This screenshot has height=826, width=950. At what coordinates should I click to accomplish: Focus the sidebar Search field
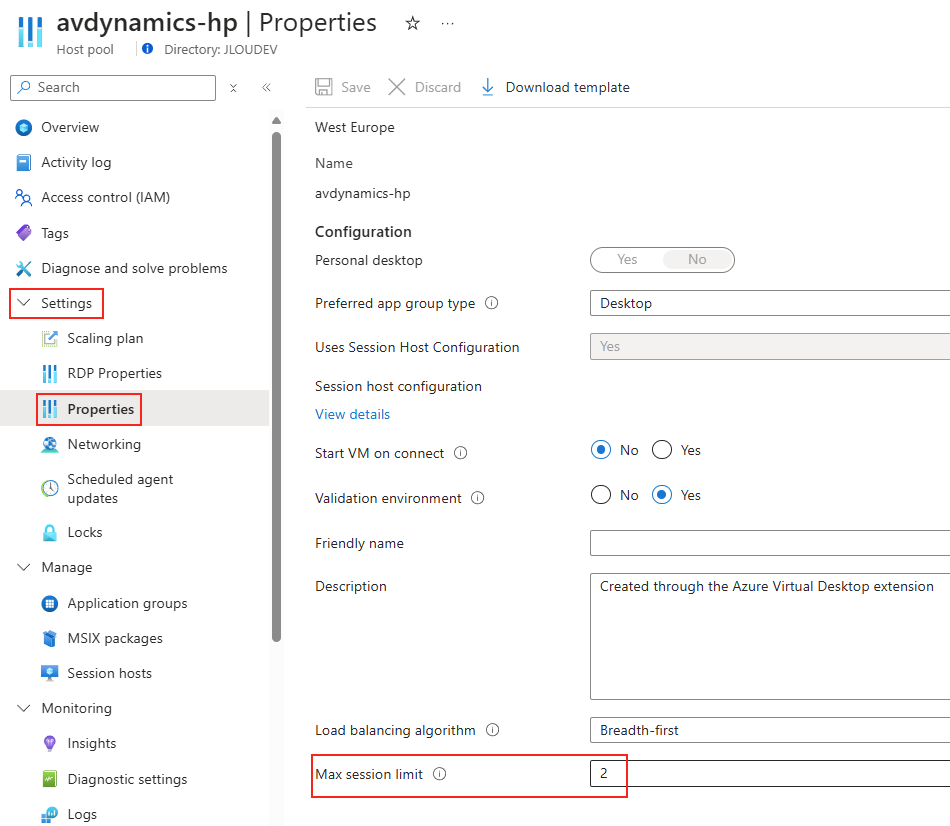point(113,88)
